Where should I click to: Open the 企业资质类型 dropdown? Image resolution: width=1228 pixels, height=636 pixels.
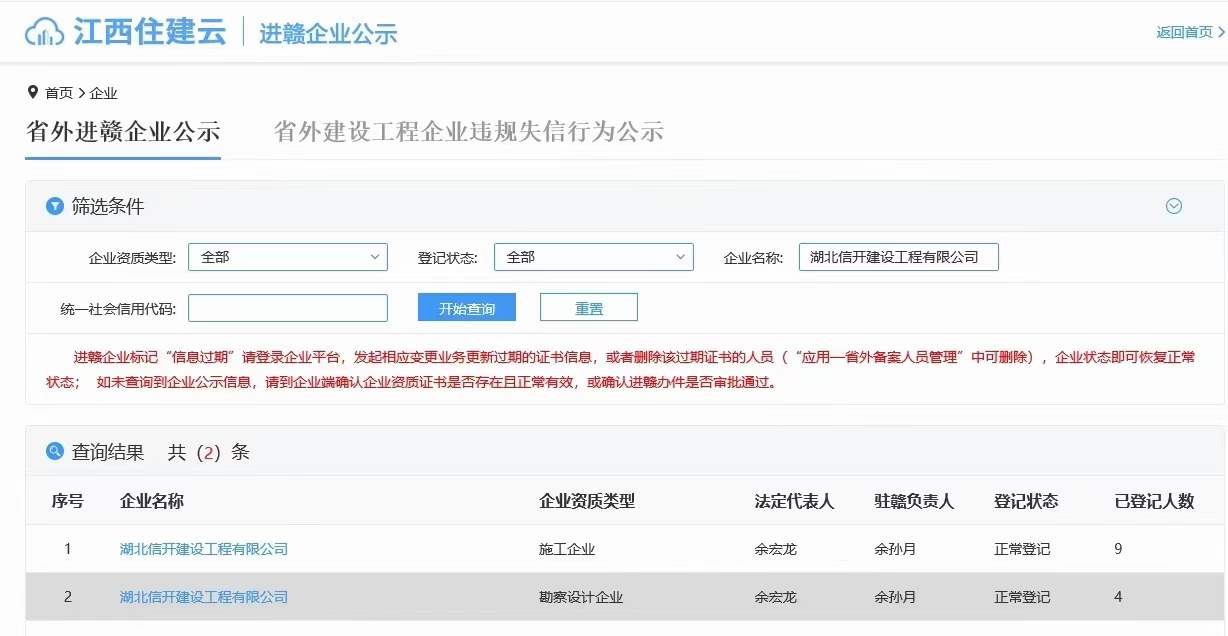[288, 257]
